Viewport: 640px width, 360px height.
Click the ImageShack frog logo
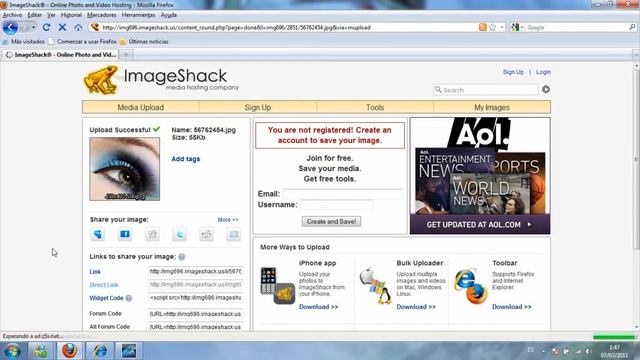click(x=101, y=80)
